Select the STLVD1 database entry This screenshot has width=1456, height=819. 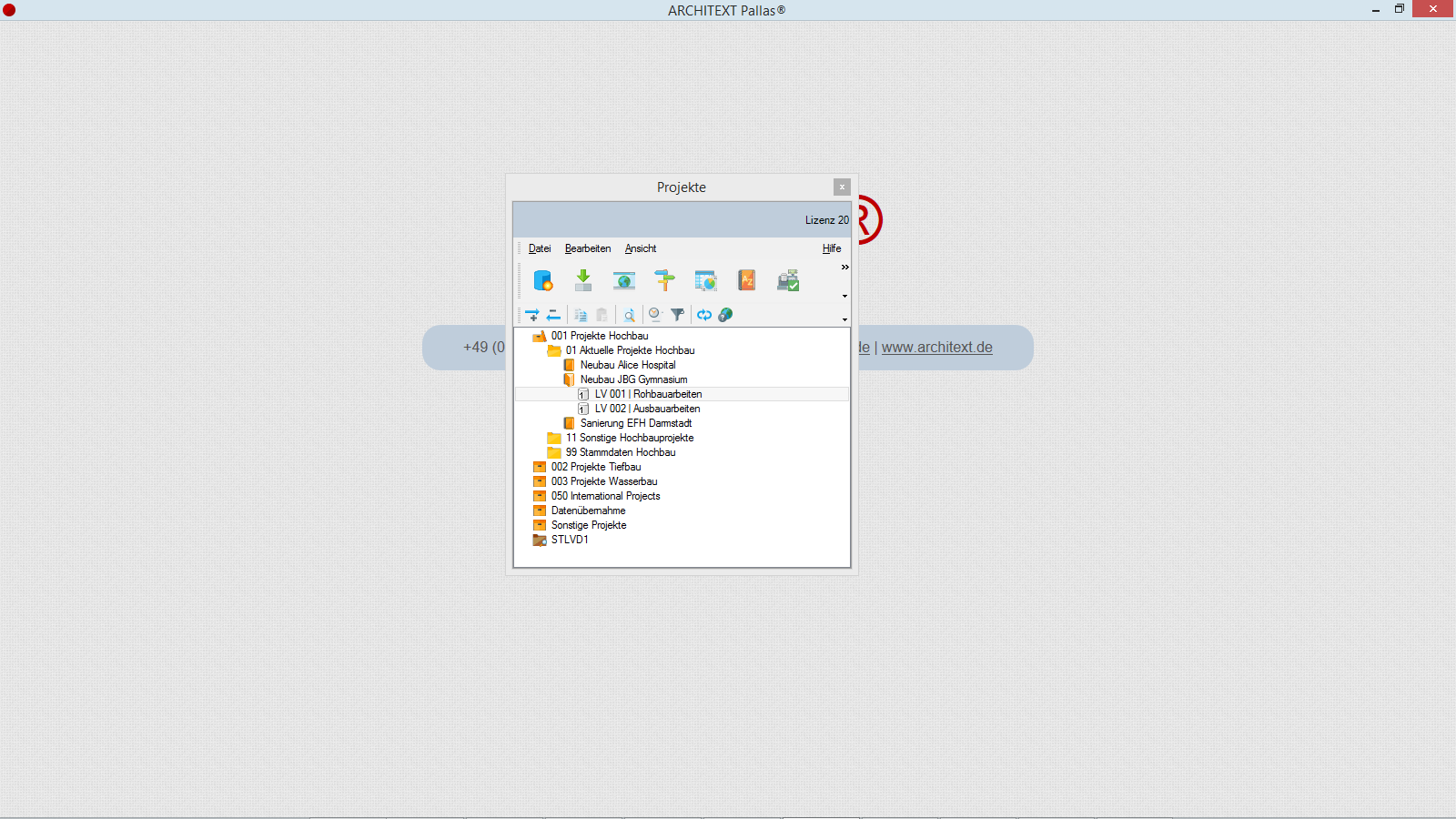point(570,540)
